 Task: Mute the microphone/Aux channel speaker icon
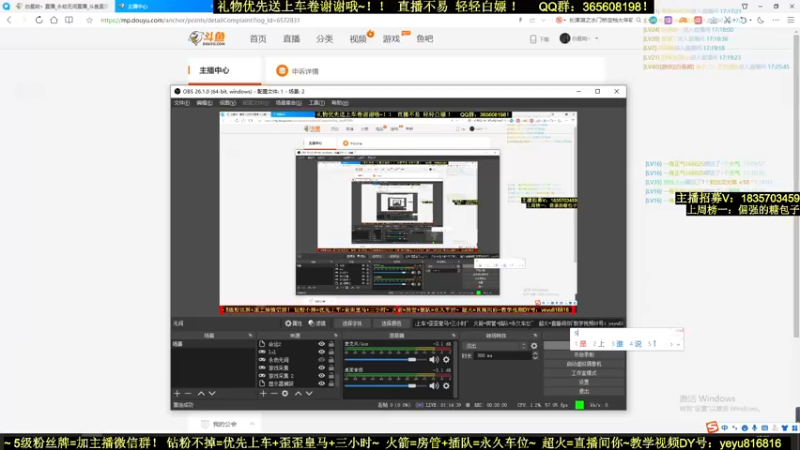click(x=434, y=360)
